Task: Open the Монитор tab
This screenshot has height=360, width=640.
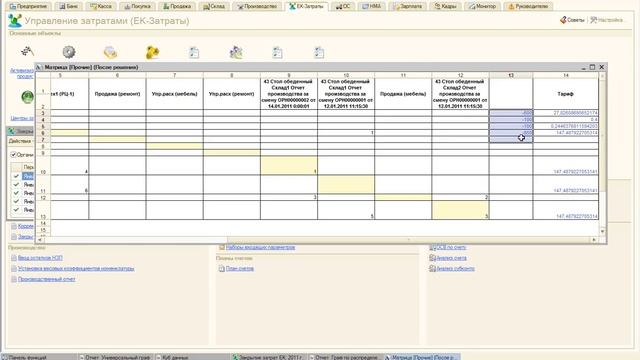Action: point(482,6)
